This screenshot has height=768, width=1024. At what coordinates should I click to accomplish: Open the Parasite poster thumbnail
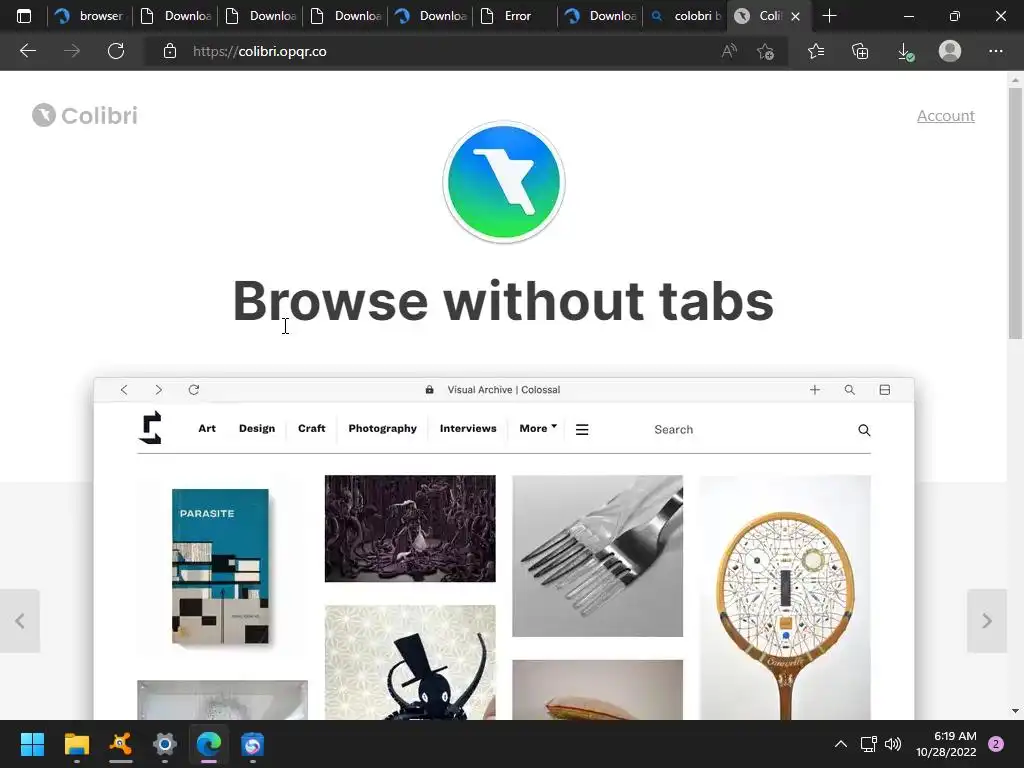click(221, 566)
